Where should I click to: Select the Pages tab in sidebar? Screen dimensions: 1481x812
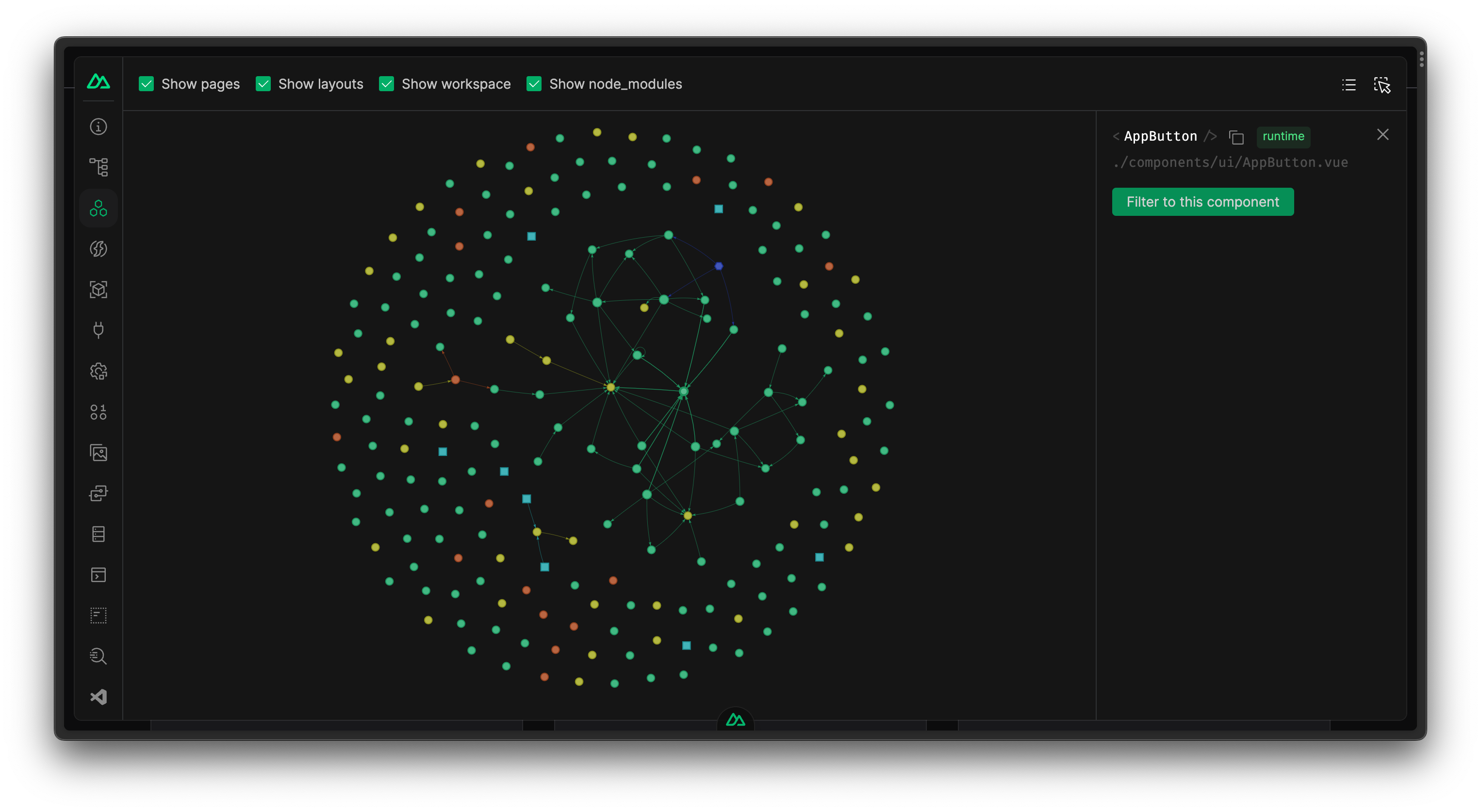point(99,167)
